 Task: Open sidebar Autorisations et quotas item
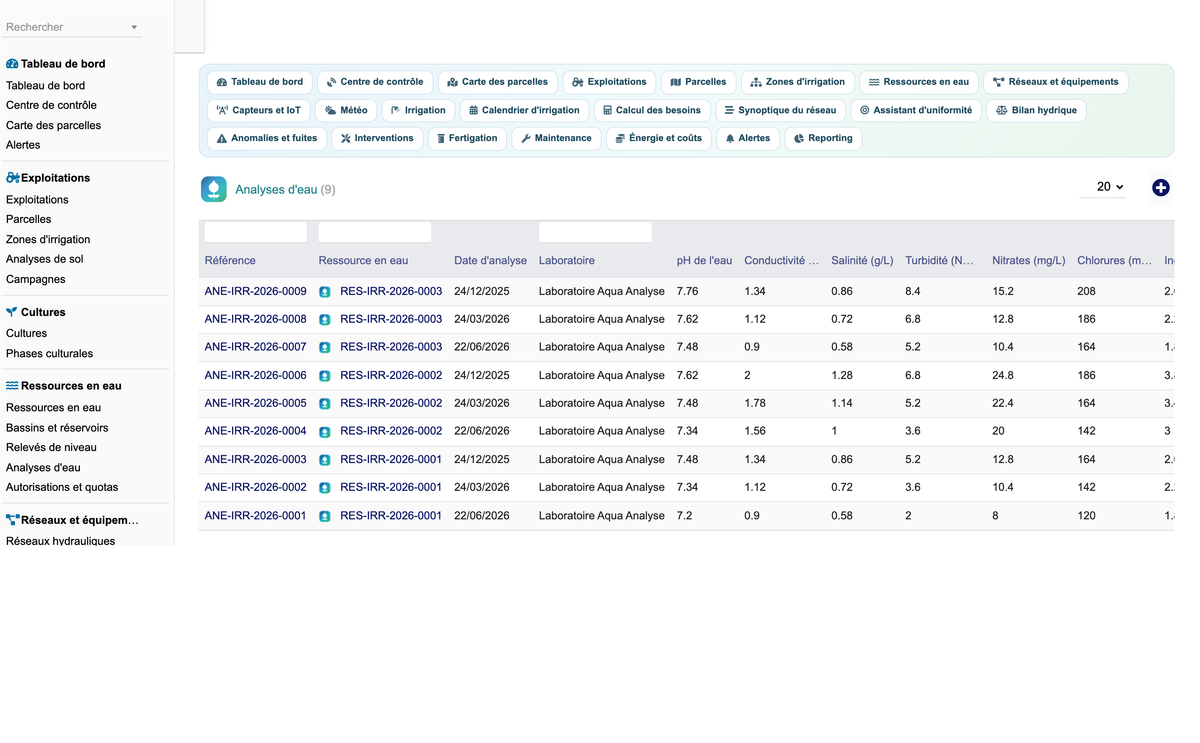coord(62,487)
